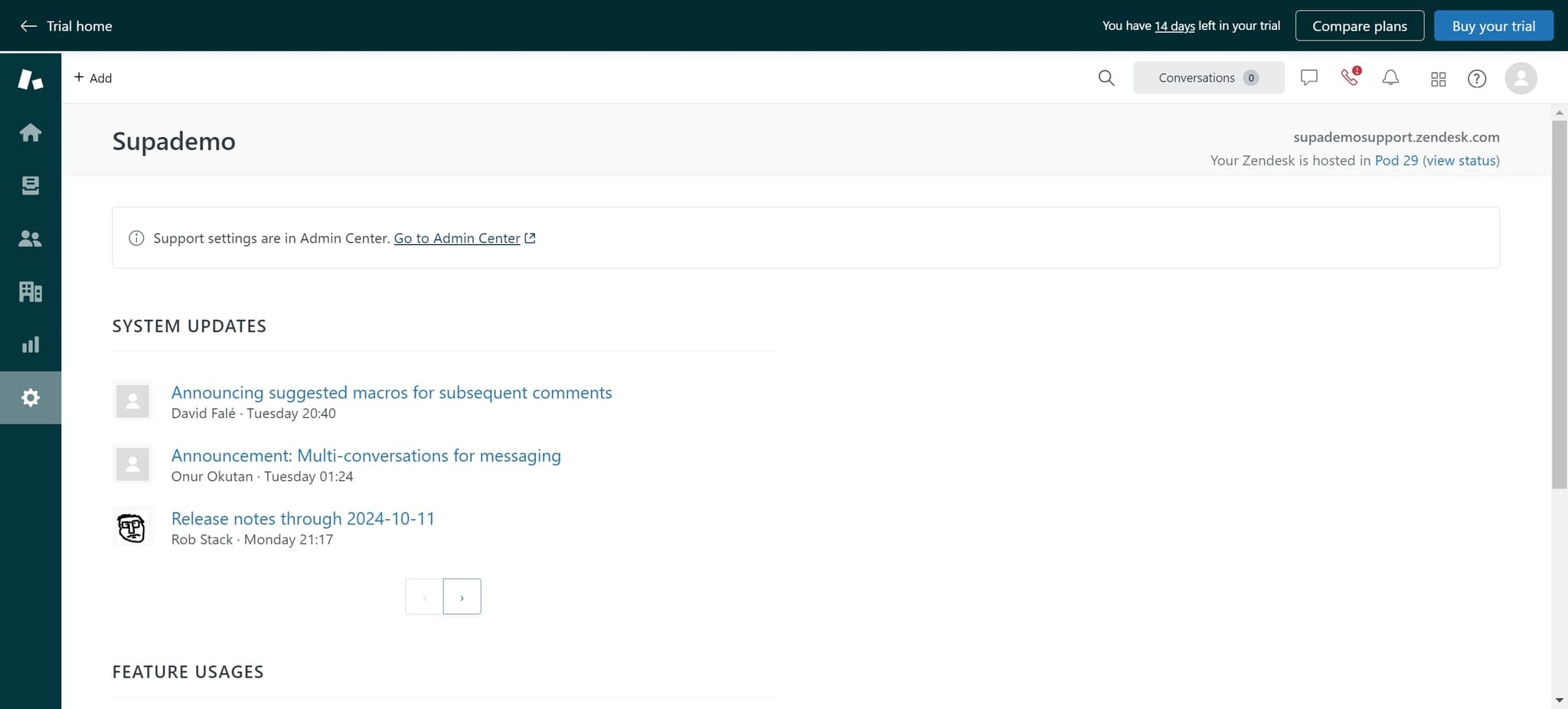Open the Organizations icon in the sidebar
1568x709 pixels.
(x=31, y=291)
